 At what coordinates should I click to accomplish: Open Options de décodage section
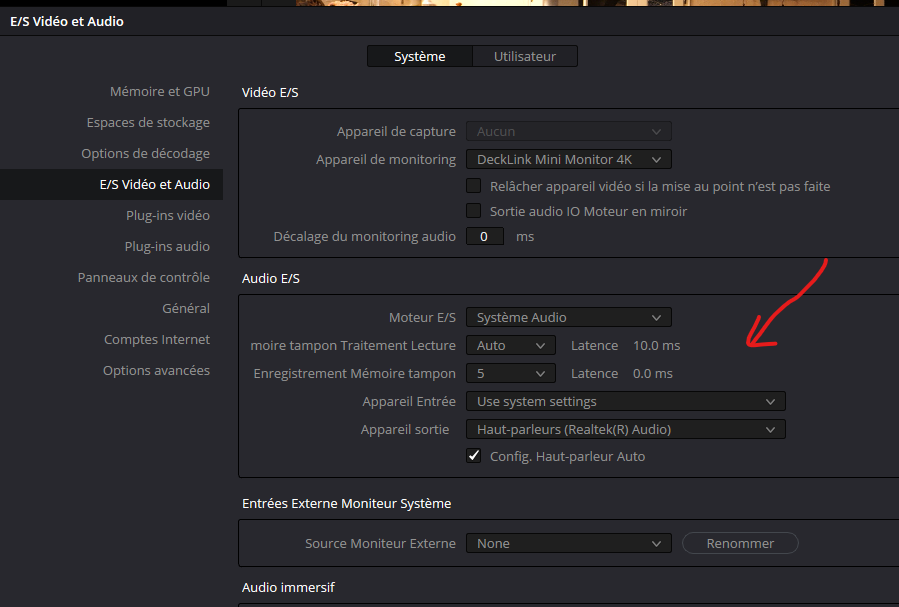coord(145,154)
